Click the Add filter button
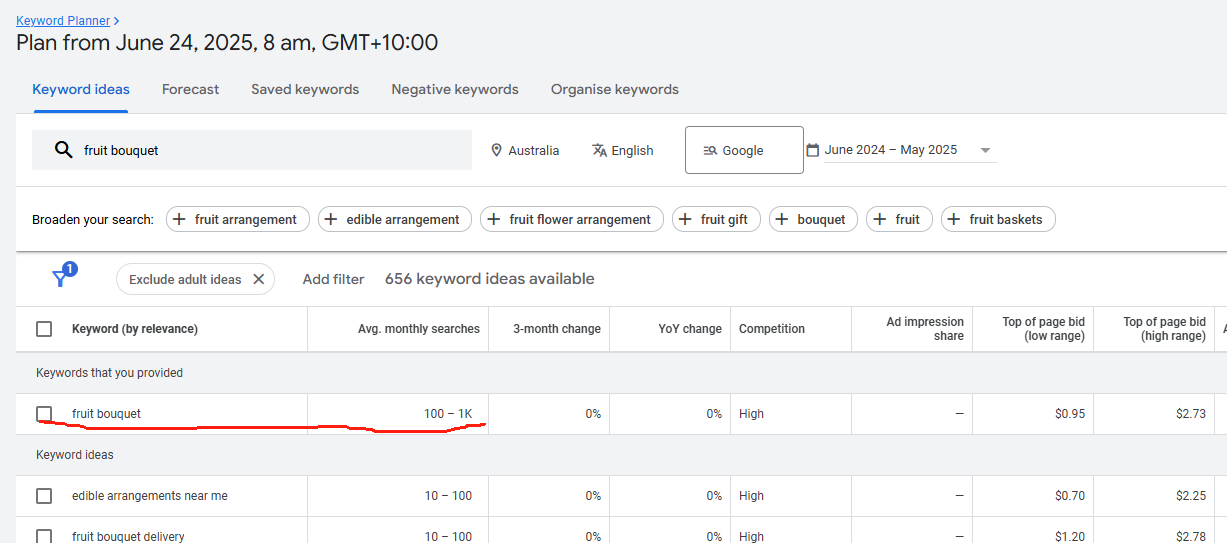Screen dimensions: 1227x543 coord(333,279)
